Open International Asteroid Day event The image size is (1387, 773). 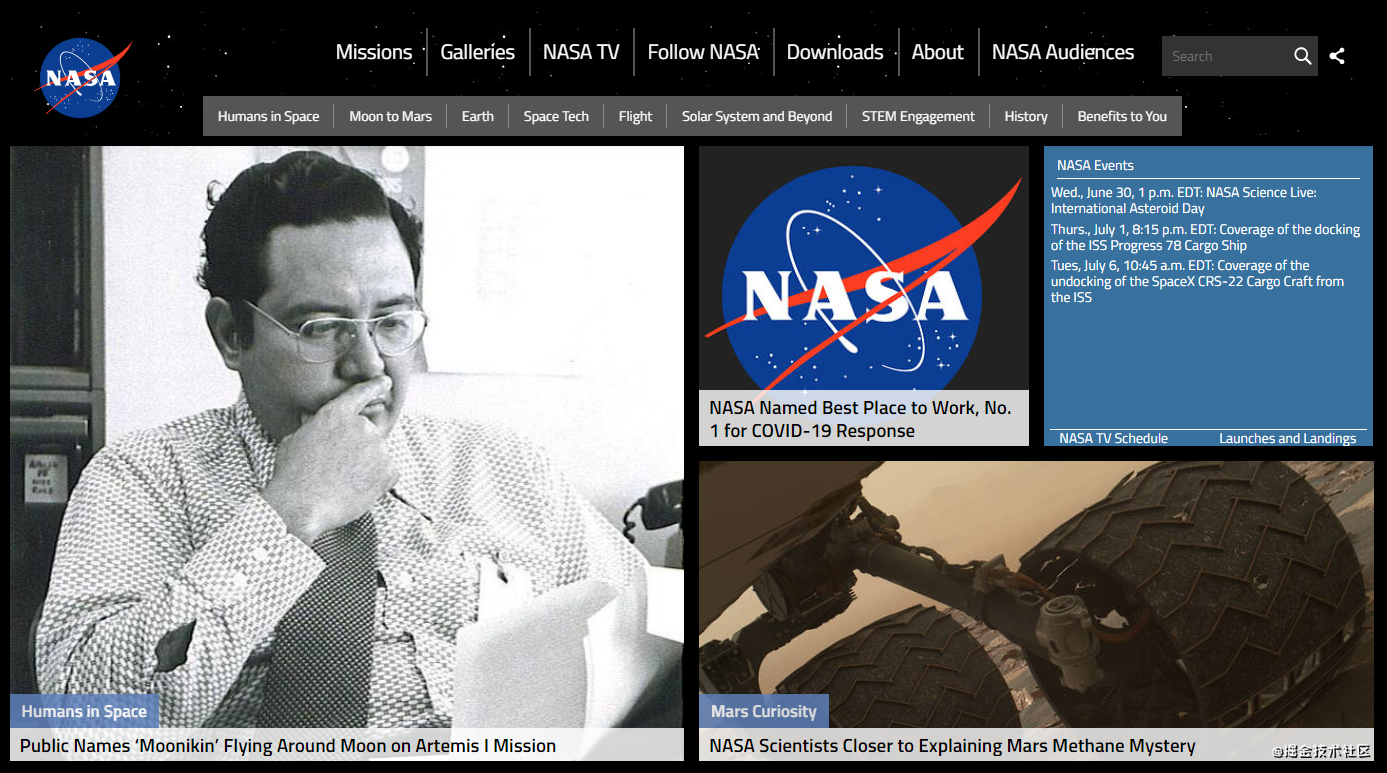(1183, 200)
